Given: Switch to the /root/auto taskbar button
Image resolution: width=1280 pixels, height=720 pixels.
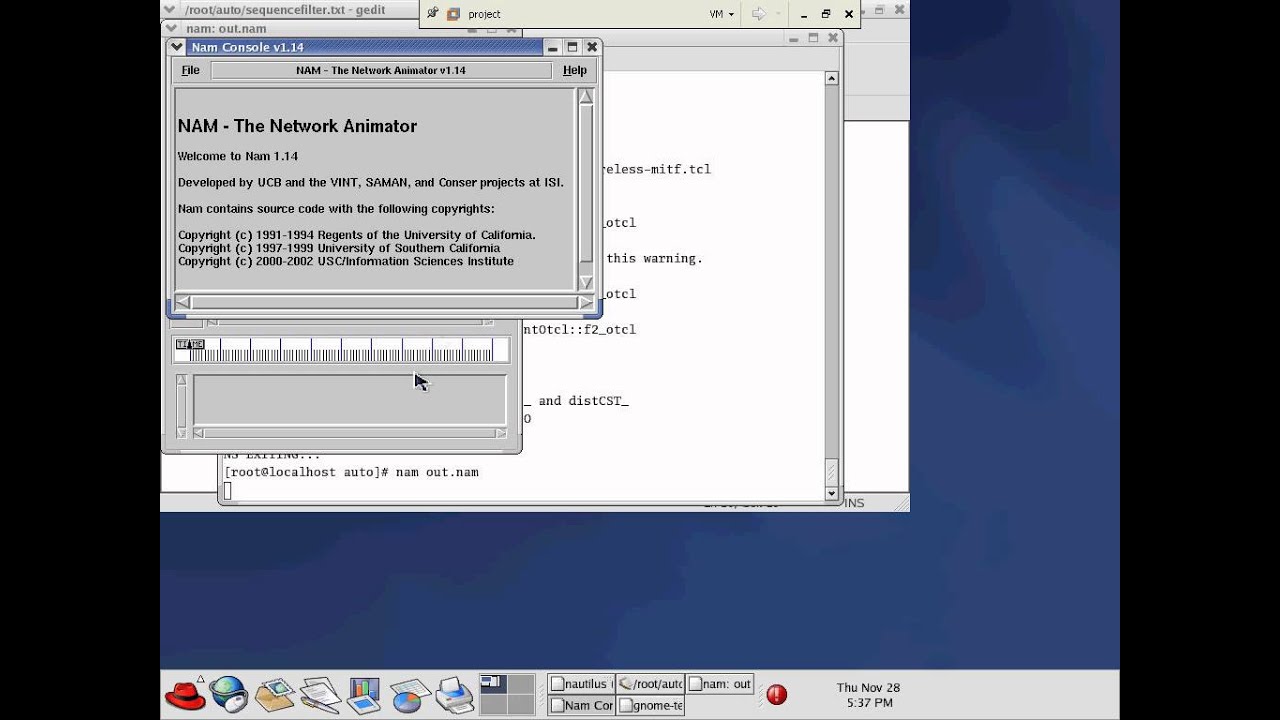Looking at the screenshot, I should (x=650, y=684).
